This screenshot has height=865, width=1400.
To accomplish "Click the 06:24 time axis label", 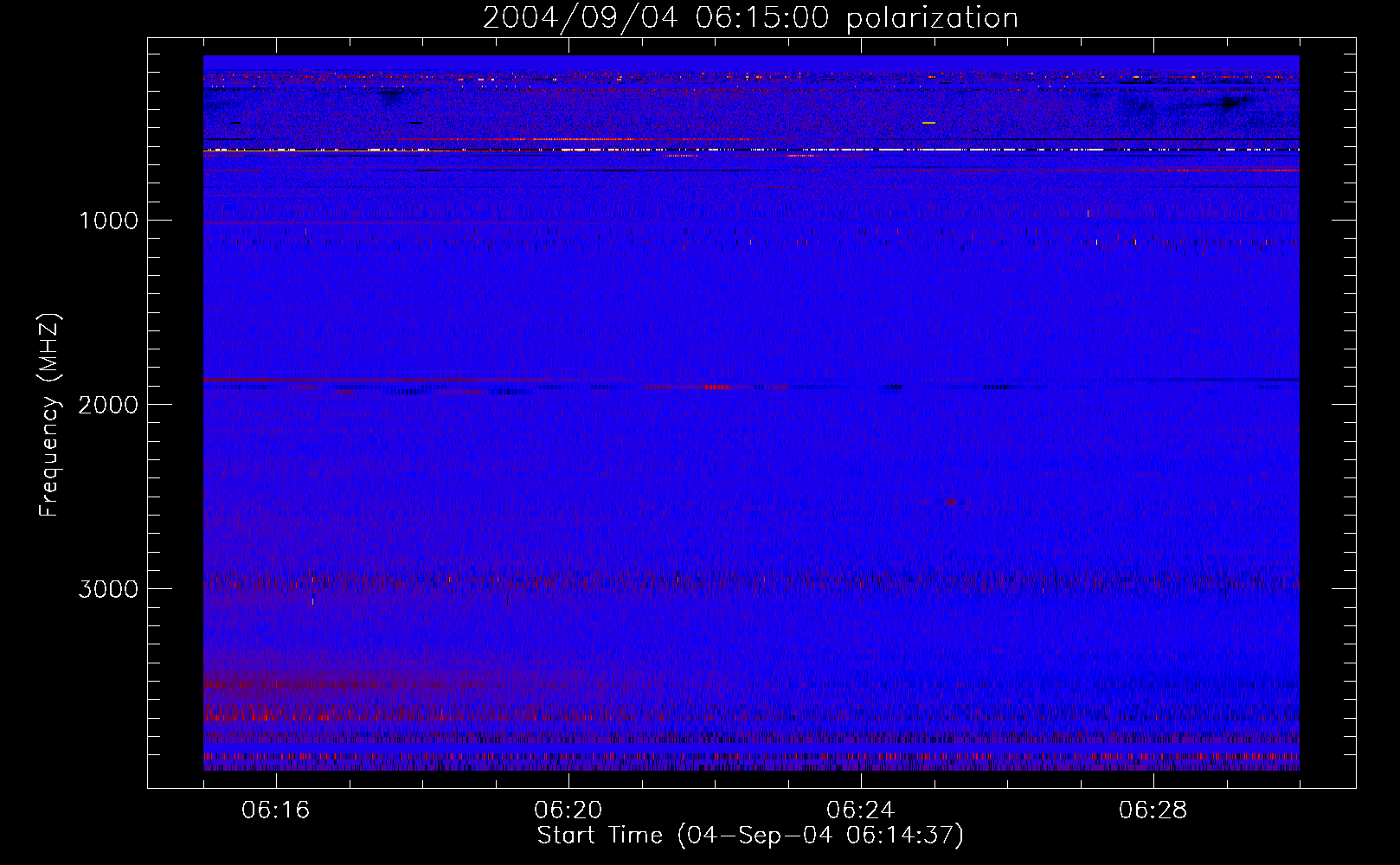I will click(x=861, y=810).
